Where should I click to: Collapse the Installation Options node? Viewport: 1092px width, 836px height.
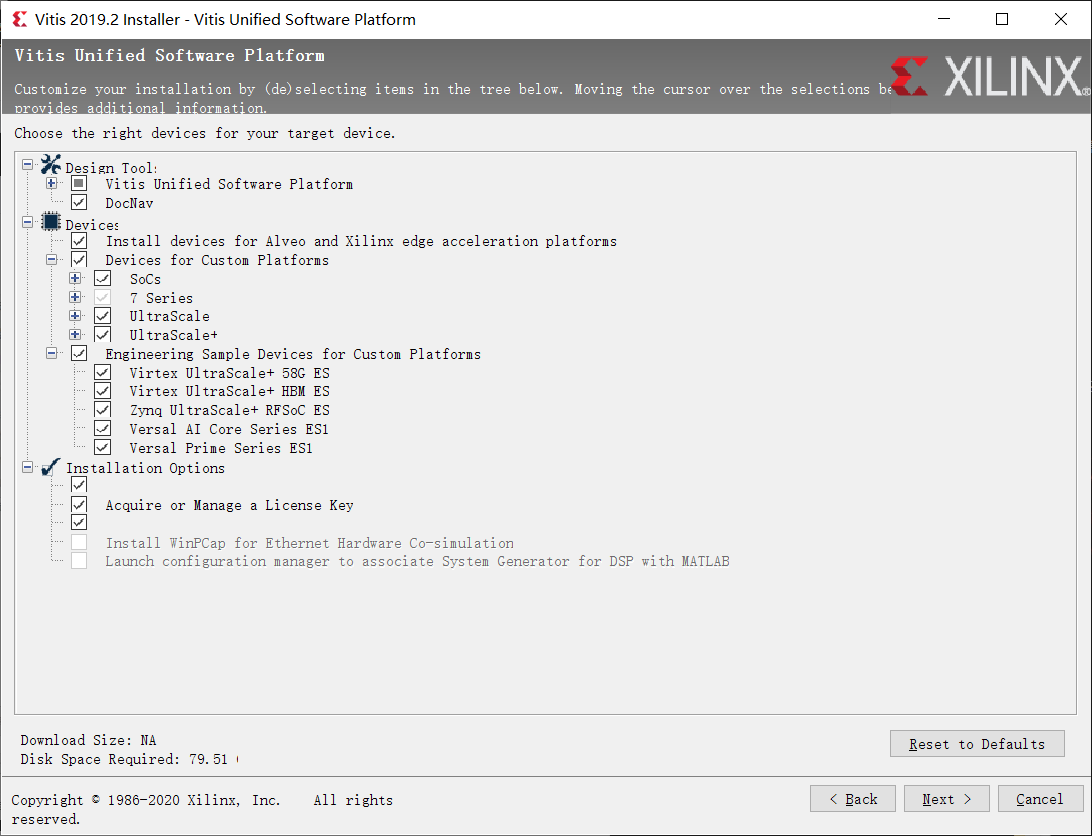tap(27, 467)
